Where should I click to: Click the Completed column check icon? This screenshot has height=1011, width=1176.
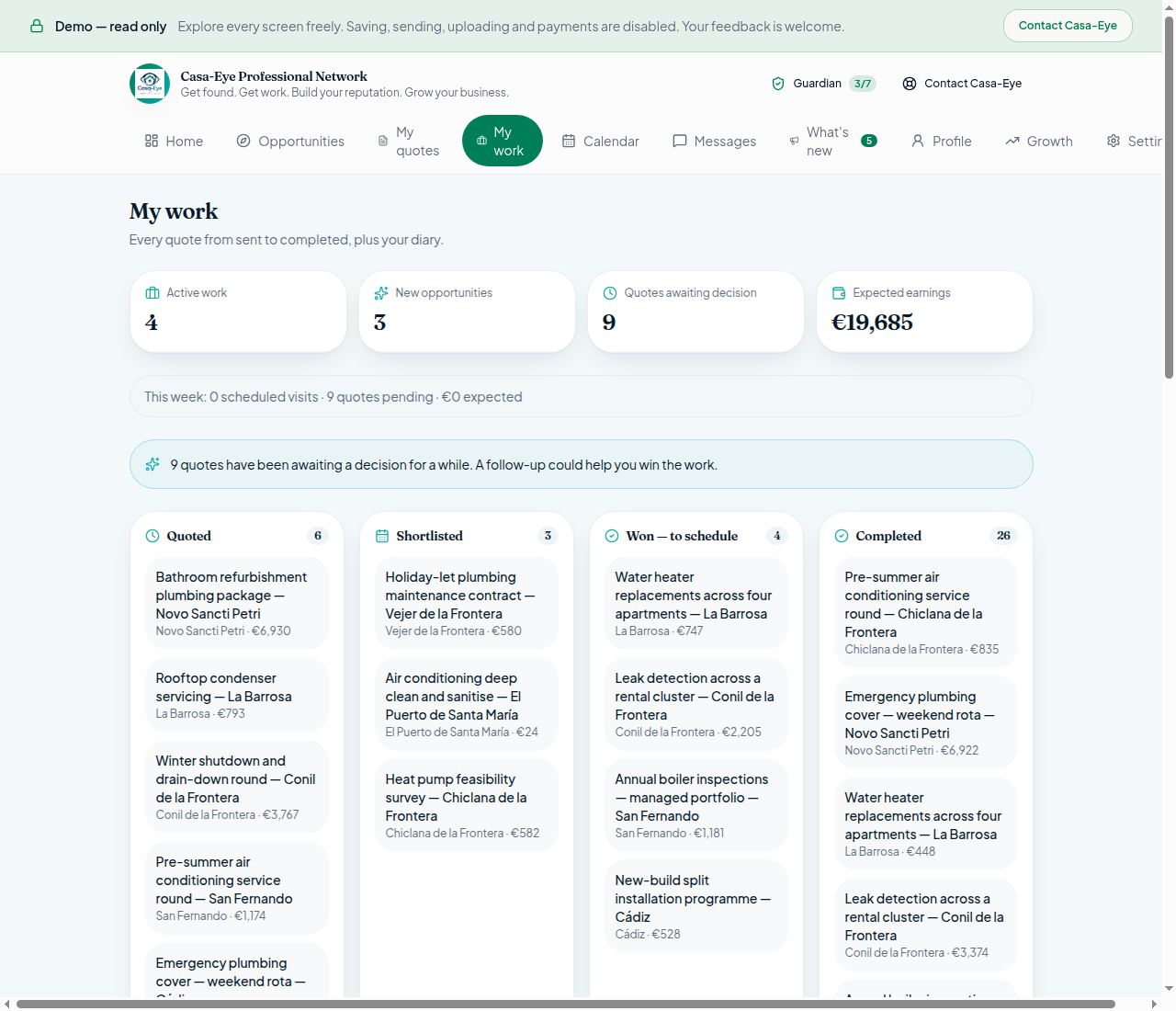[x=842, y=536]
